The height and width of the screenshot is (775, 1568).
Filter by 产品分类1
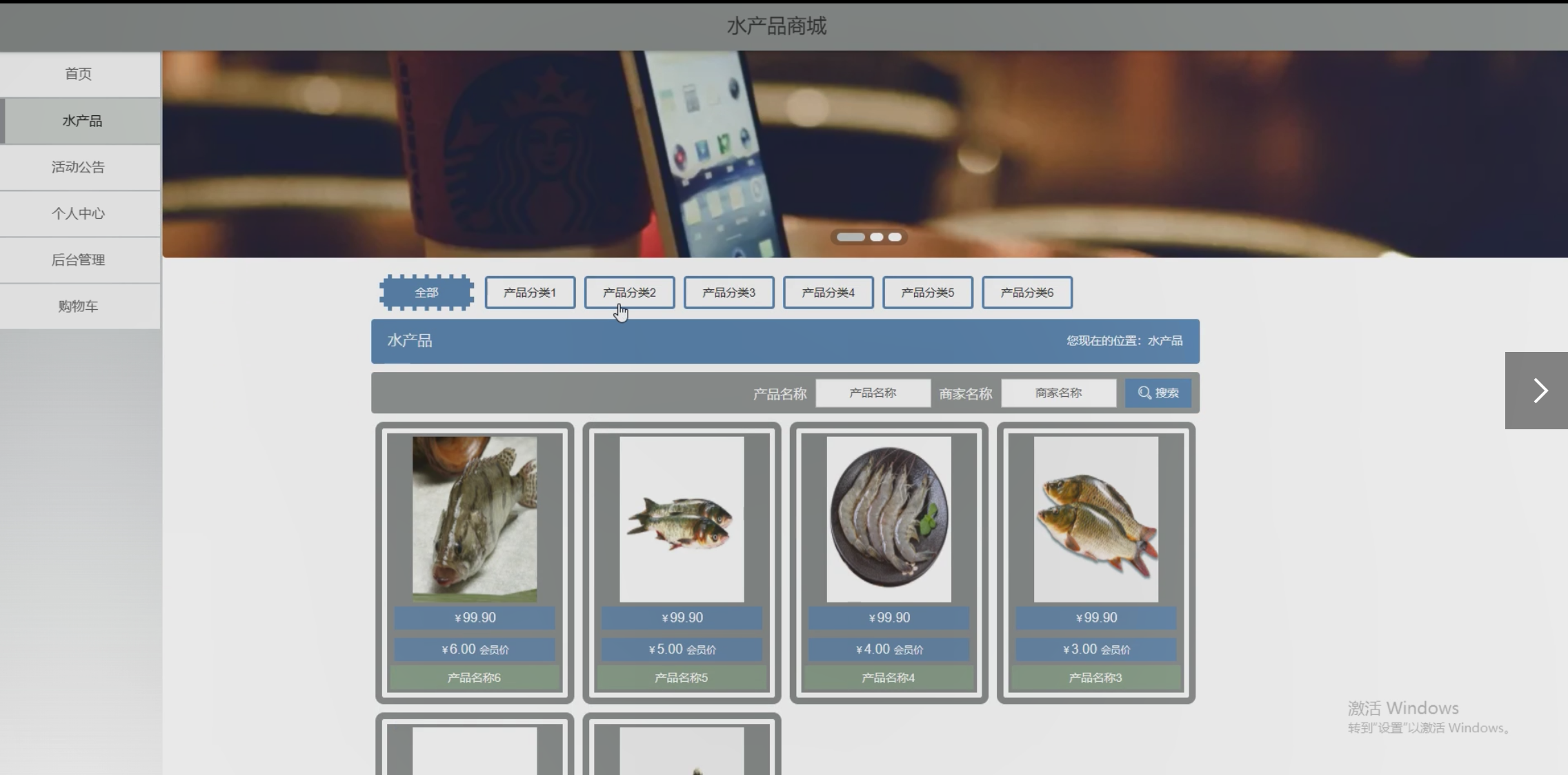pyautogui.click(x=530, y=293)
